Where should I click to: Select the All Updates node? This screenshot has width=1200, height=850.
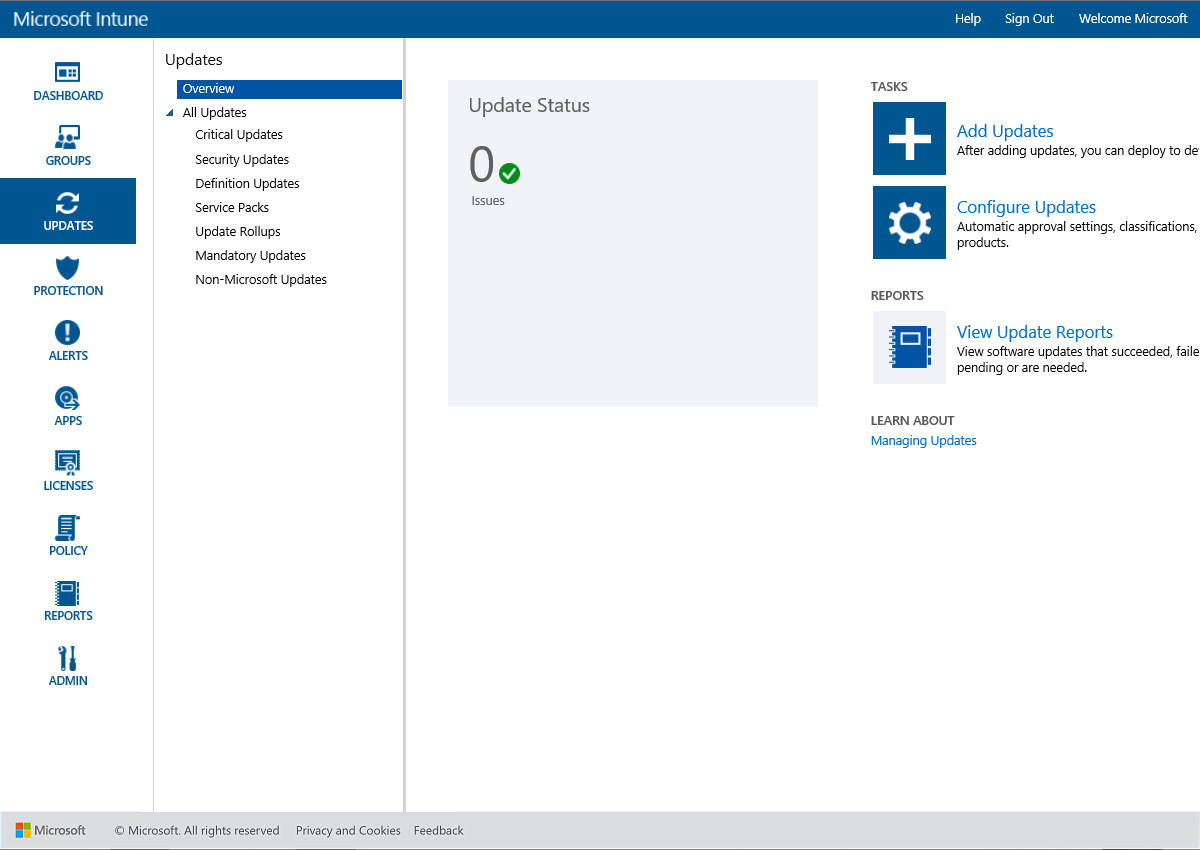point(214,113)
